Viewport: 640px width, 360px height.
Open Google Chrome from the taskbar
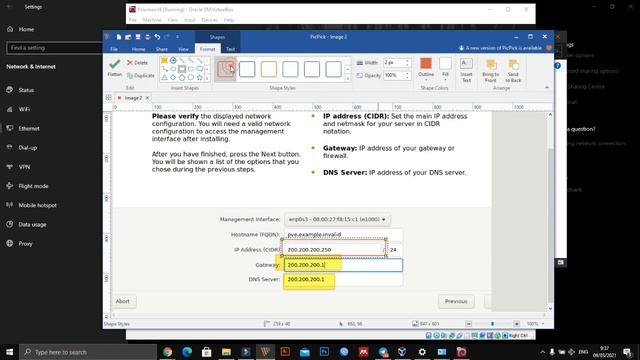tap(167, 351)
